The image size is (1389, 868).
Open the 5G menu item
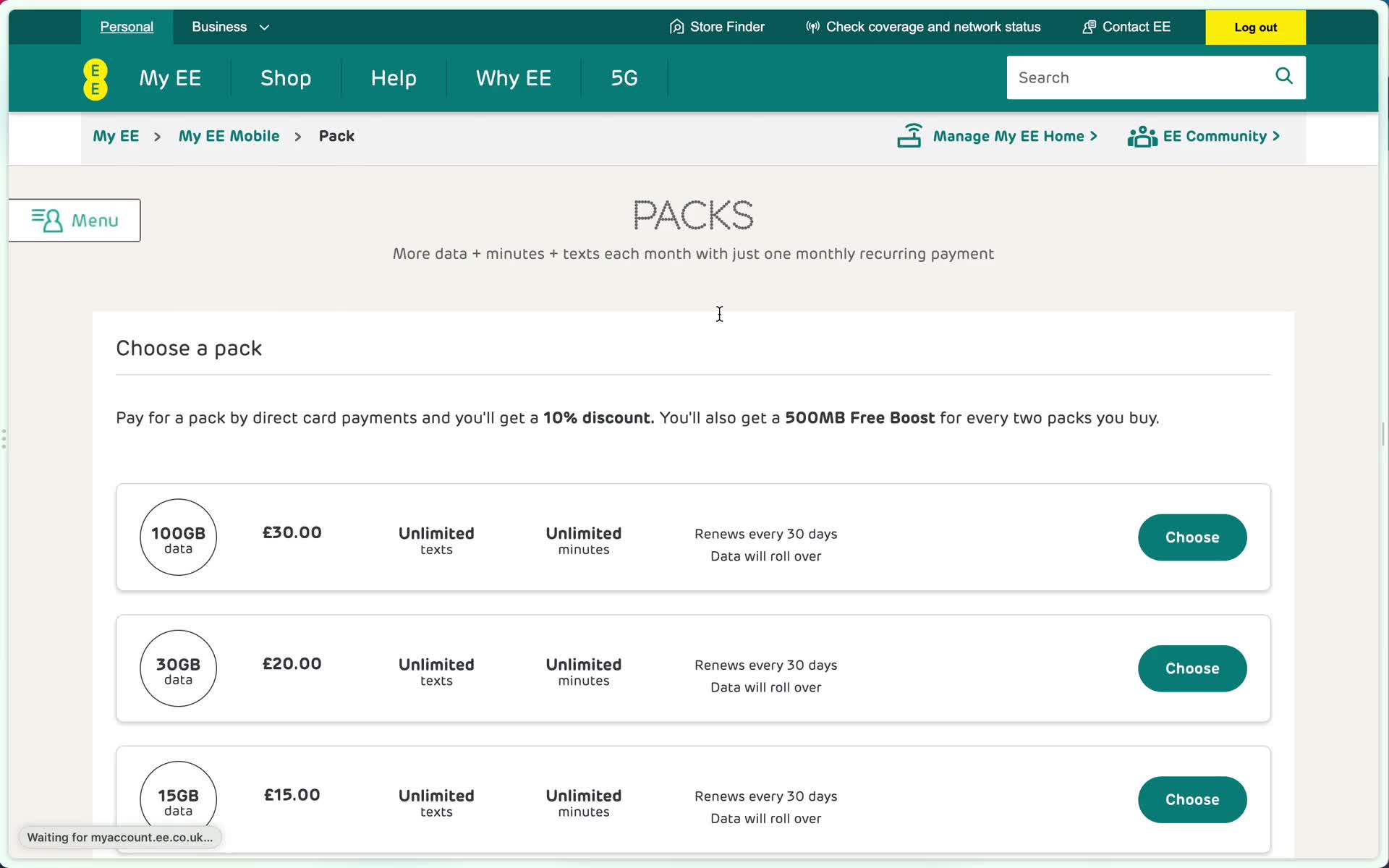[624, 78]
